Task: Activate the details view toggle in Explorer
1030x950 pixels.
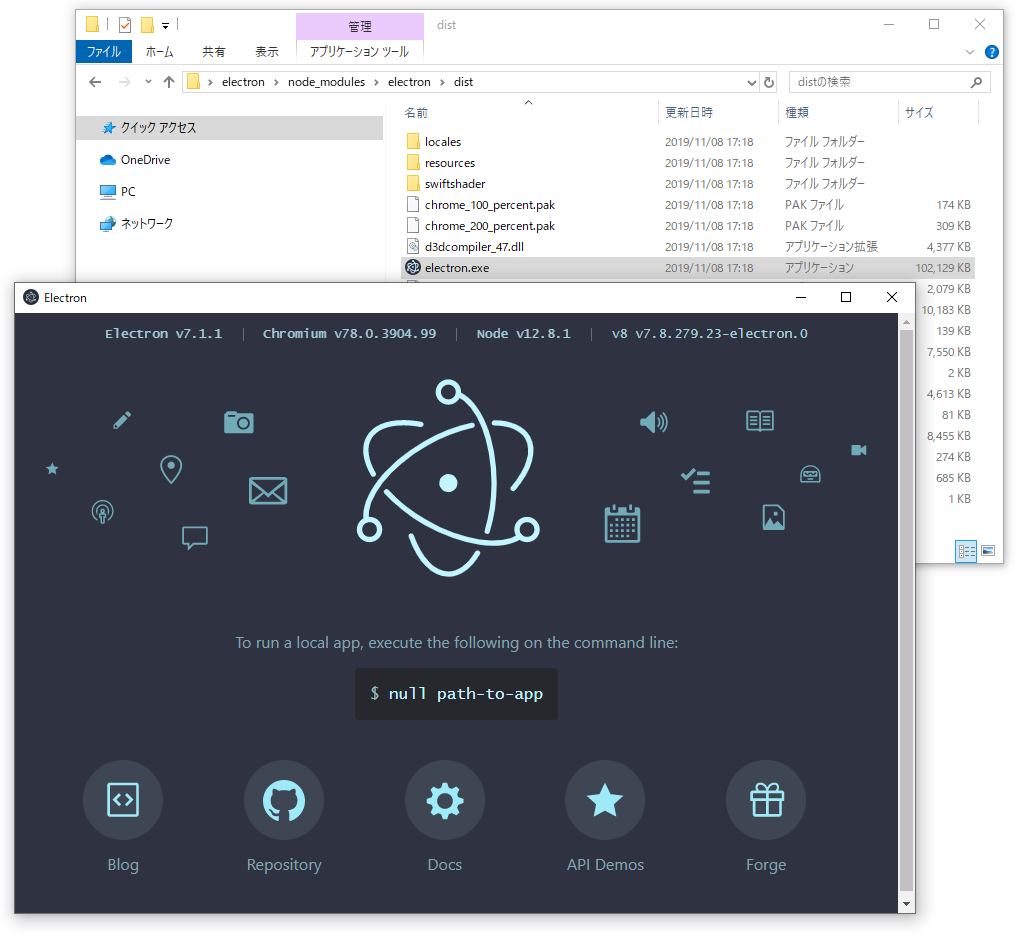Action: 965,550
